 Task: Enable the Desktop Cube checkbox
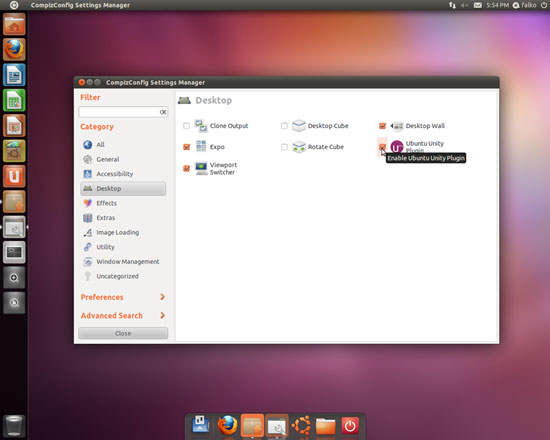pos(284,126)
